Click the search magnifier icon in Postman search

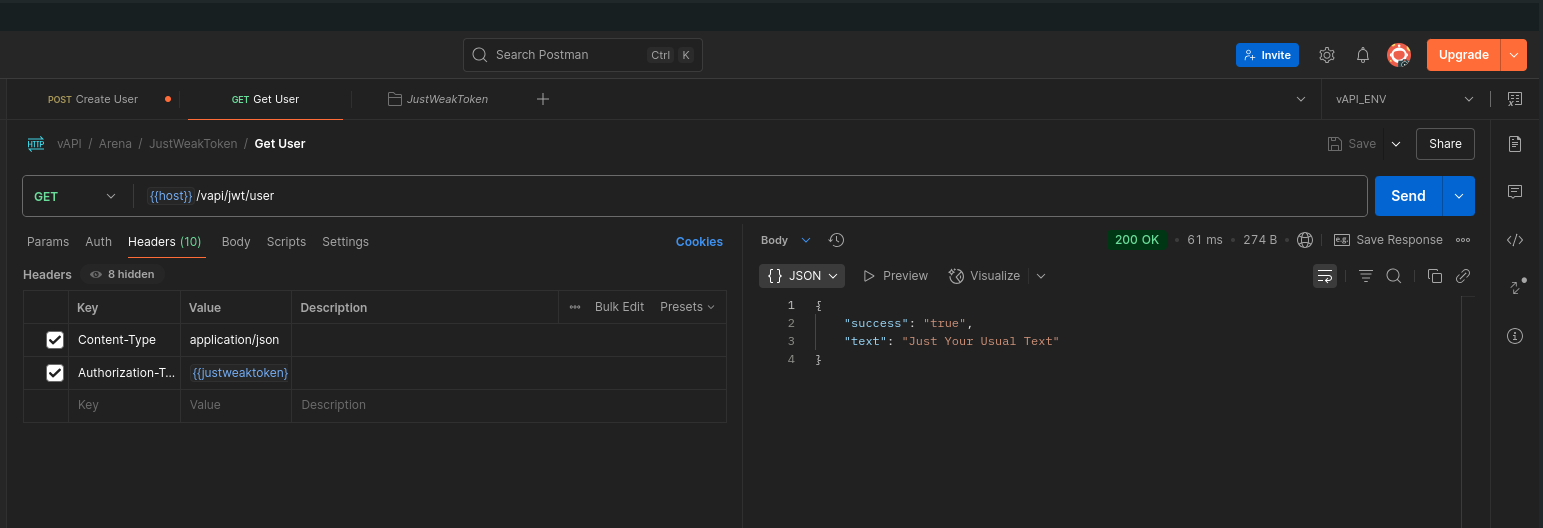coord(480,55)
